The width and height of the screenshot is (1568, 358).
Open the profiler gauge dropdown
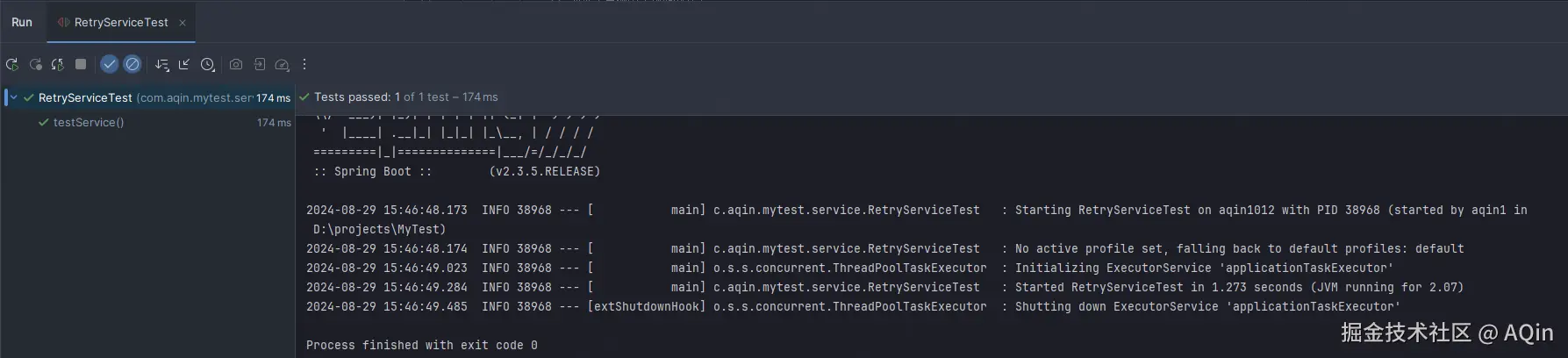pos(282,64)
